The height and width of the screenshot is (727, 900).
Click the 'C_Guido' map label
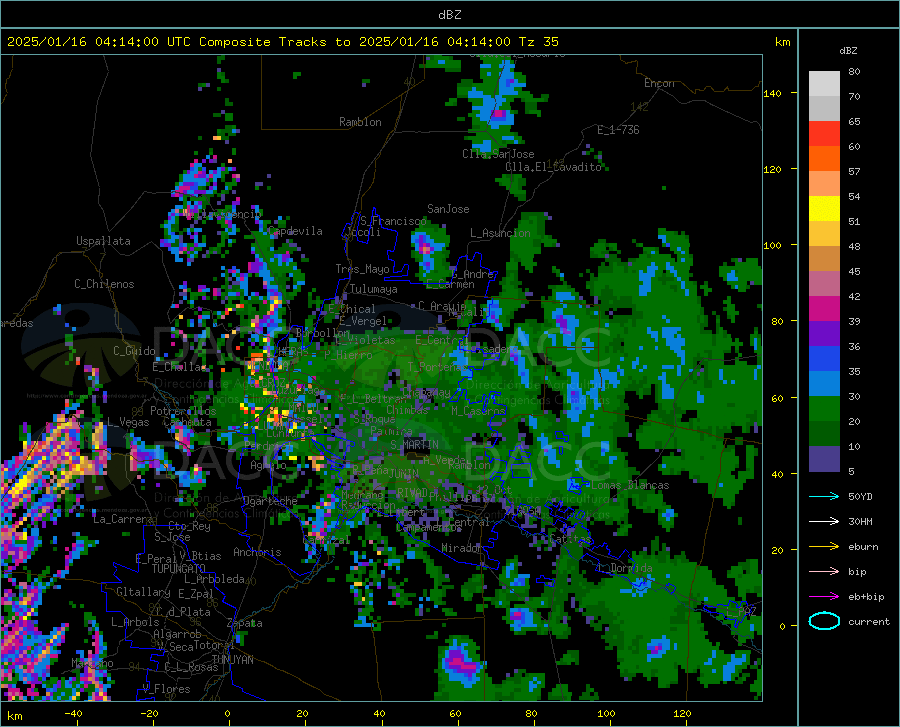tap(134, 351)
